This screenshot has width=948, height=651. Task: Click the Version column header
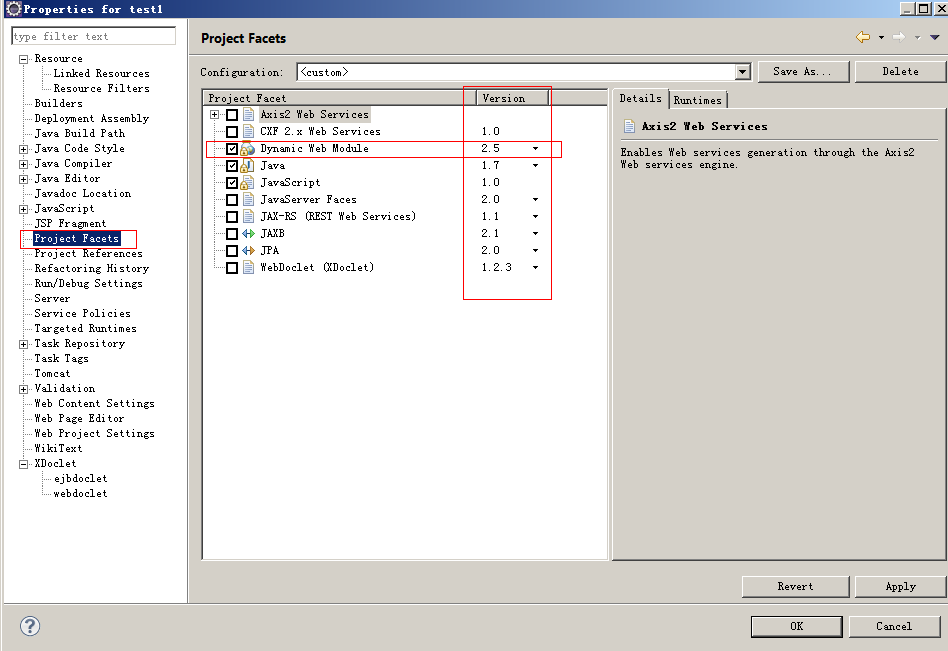pos(513,98)
